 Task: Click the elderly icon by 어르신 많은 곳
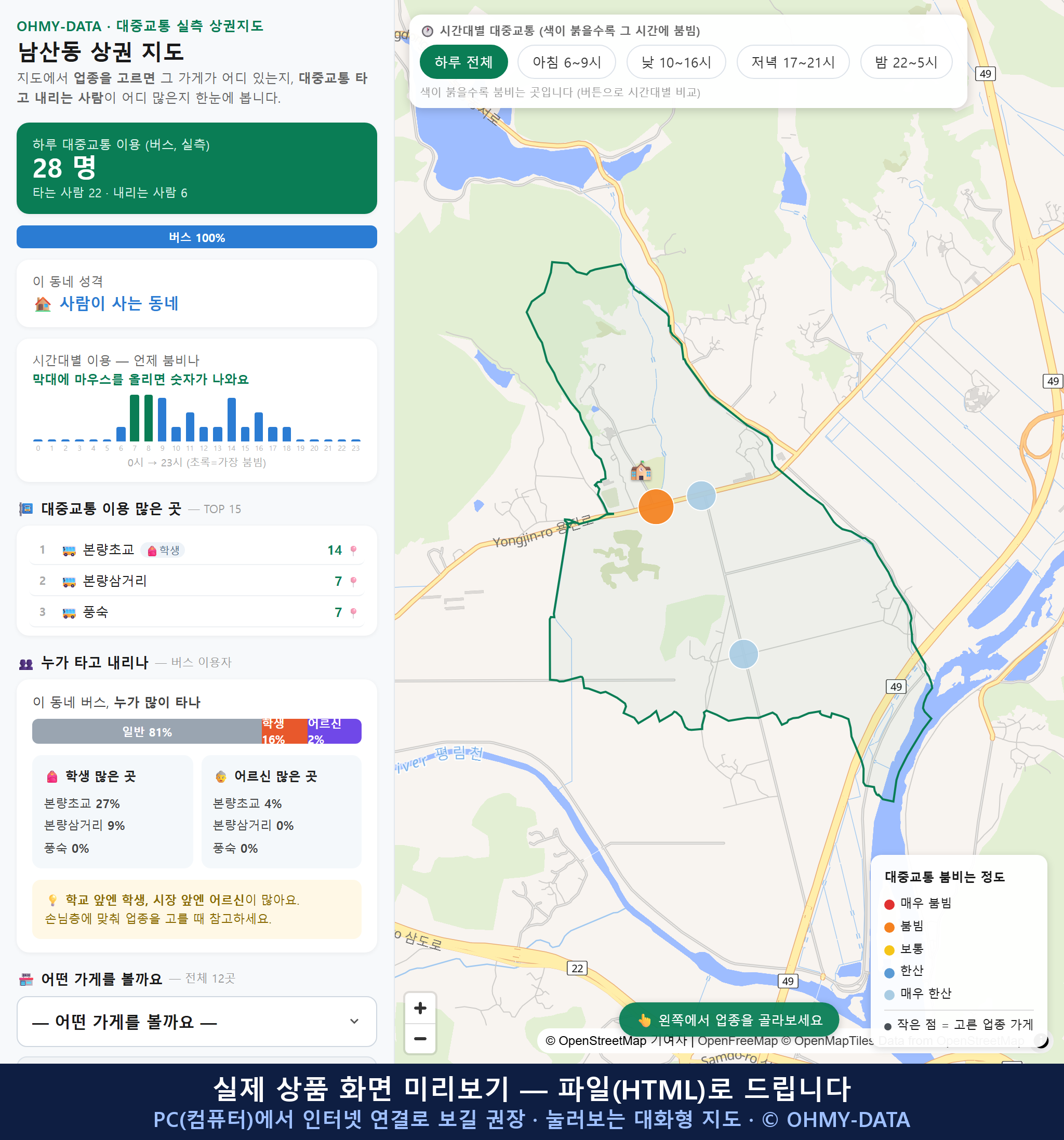221,777
